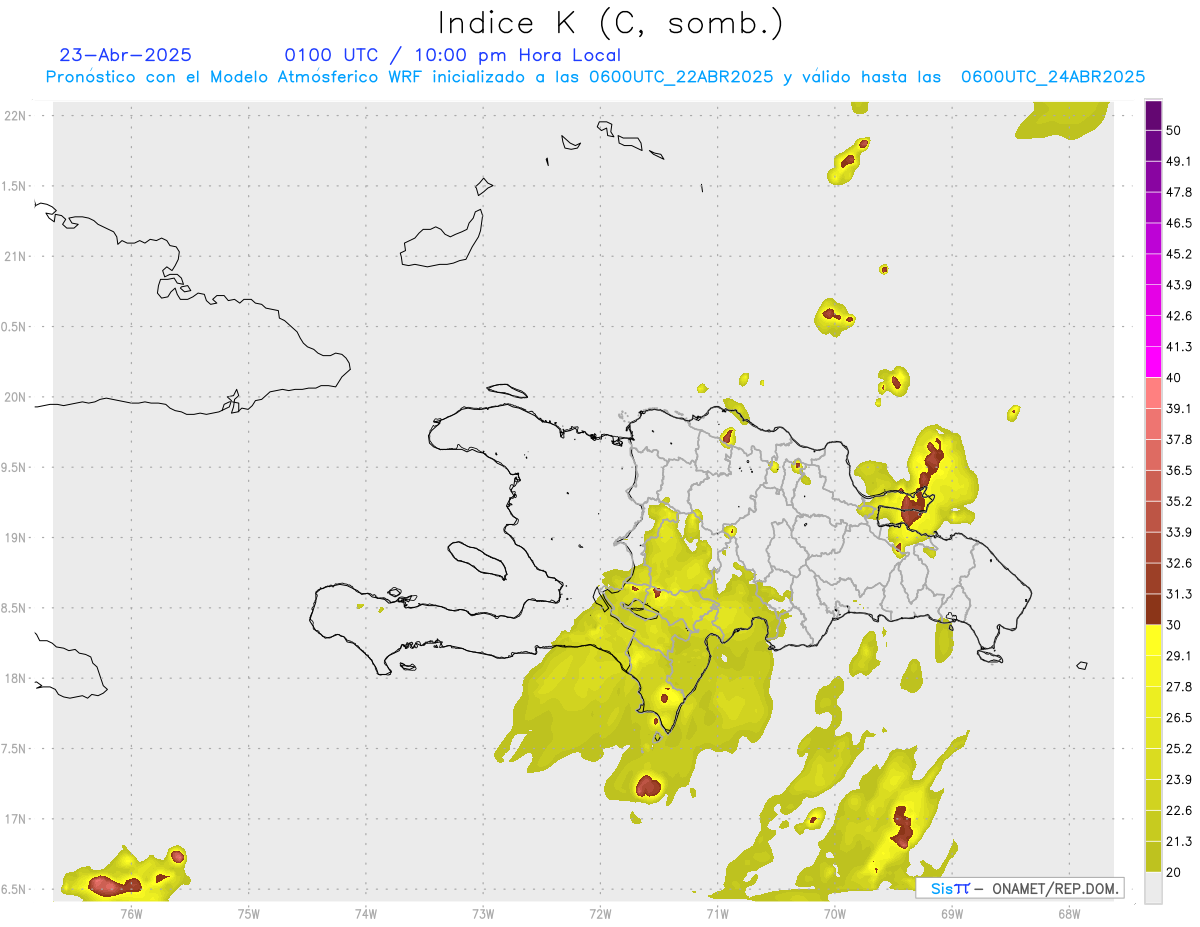Click the colorbar value "41.3"
The height and width of the screenshot is (927, 1200).
click(1178, 347)
